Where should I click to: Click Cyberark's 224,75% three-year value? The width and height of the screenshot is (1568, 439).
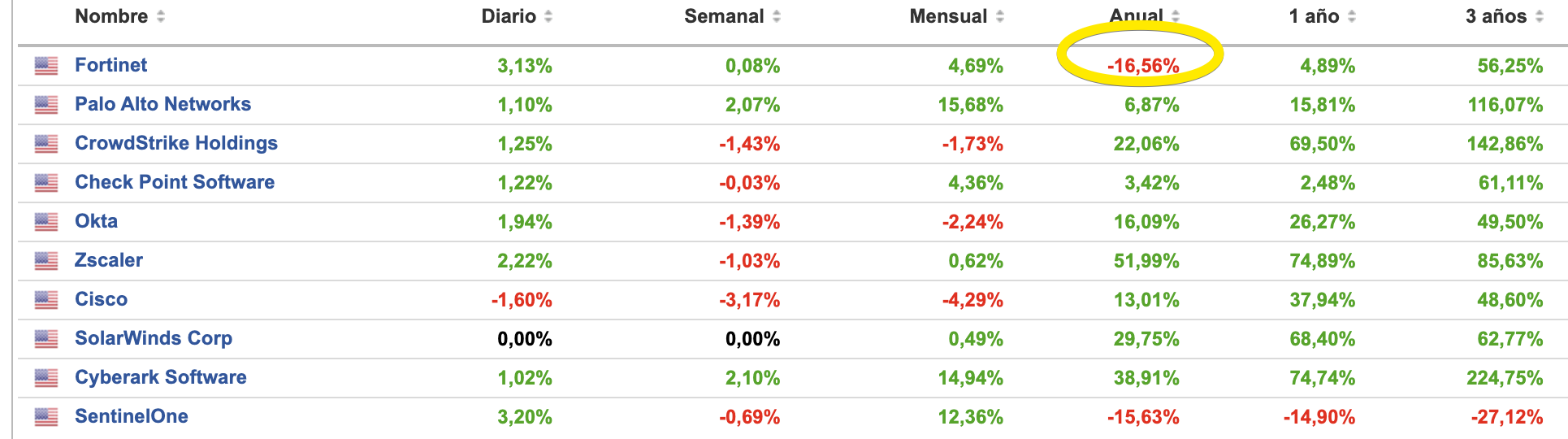(x=1505, y=378)
